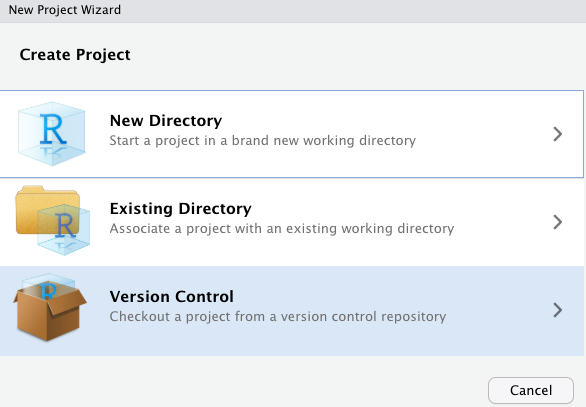Select the New Directory title

[166, 121]
